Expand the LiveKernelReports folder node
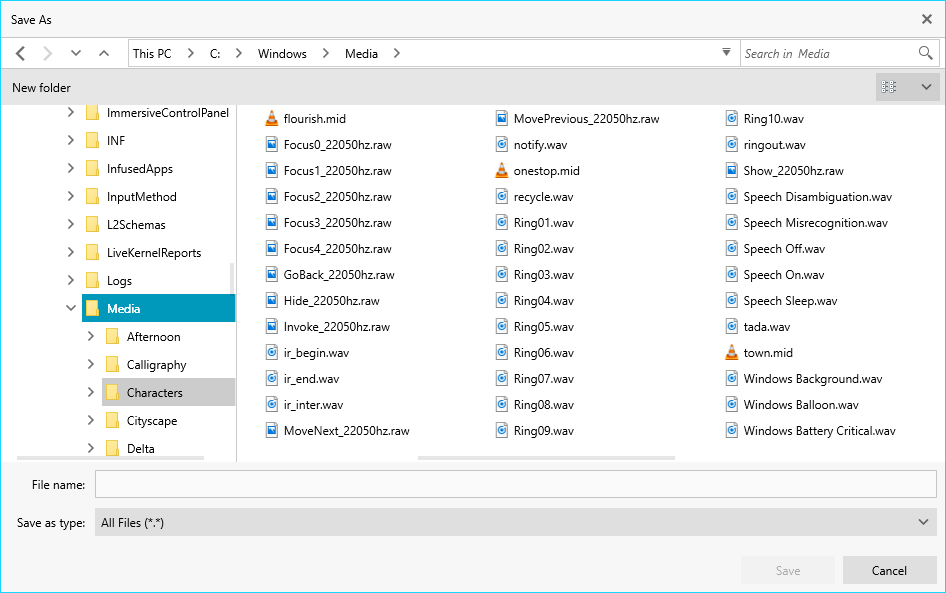This screenshot has width=946, height=593. tap(71, 252)
